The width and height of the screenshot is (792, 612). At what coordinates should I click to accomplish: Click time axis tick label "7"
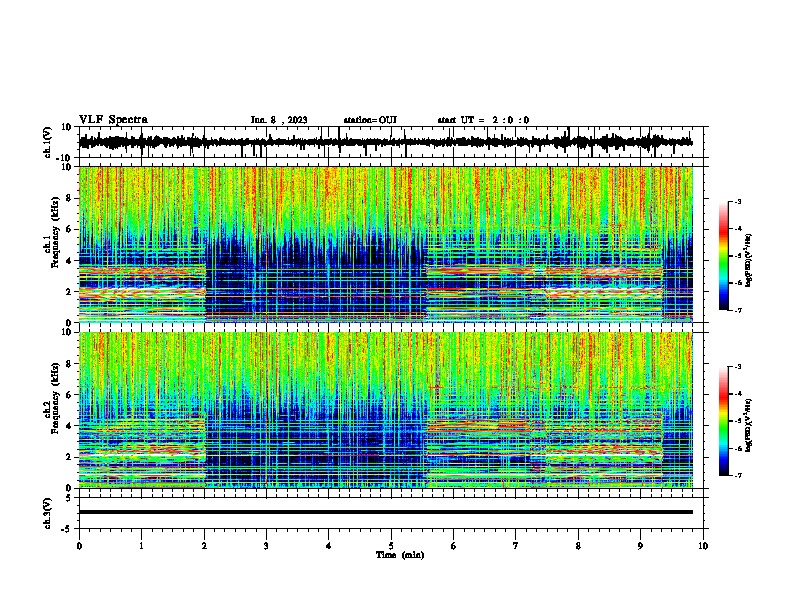pyautogui.click(x=516, y=546)
